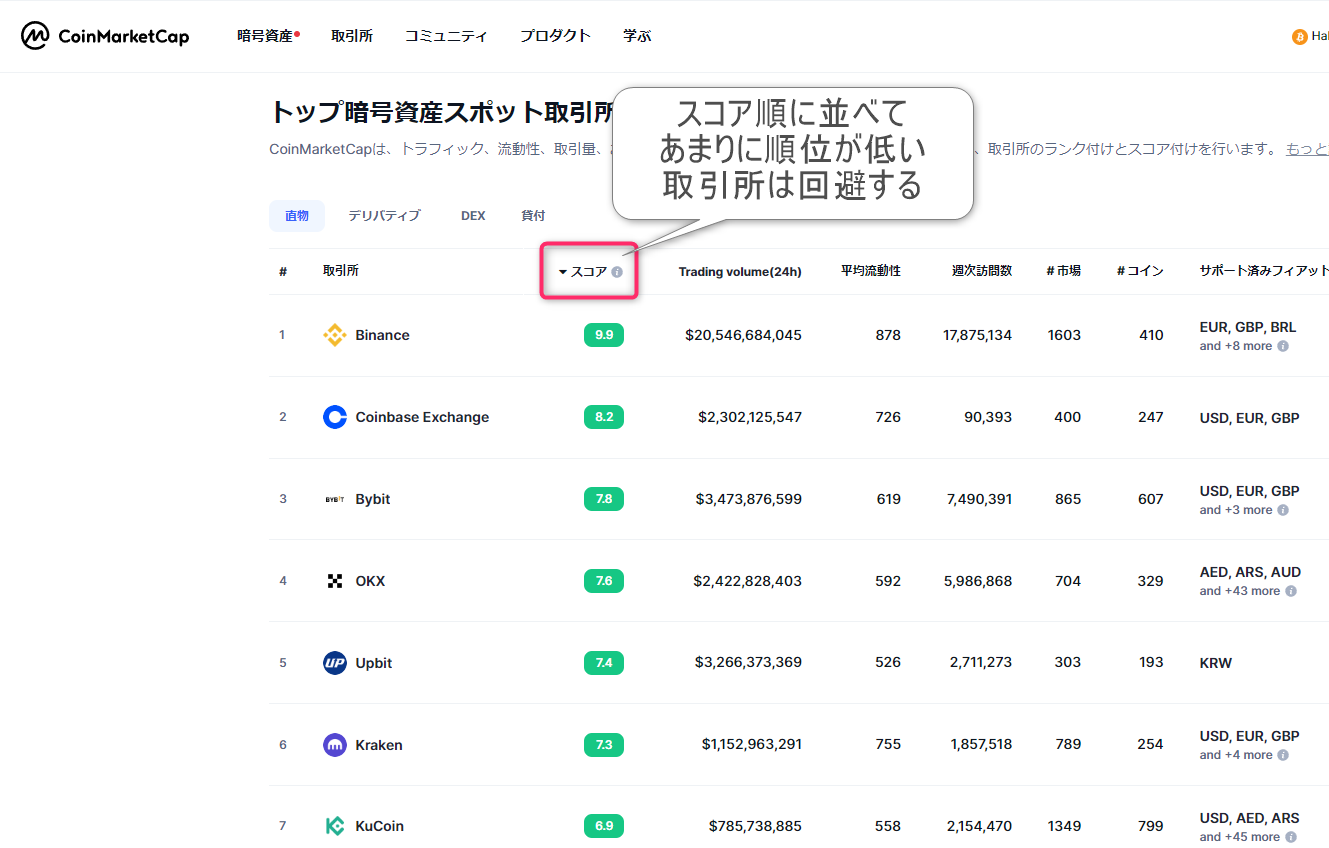Click Binance's 'and +8 more' text
This screenshot has width=1329, height=848.
[x=1236, y=346]
